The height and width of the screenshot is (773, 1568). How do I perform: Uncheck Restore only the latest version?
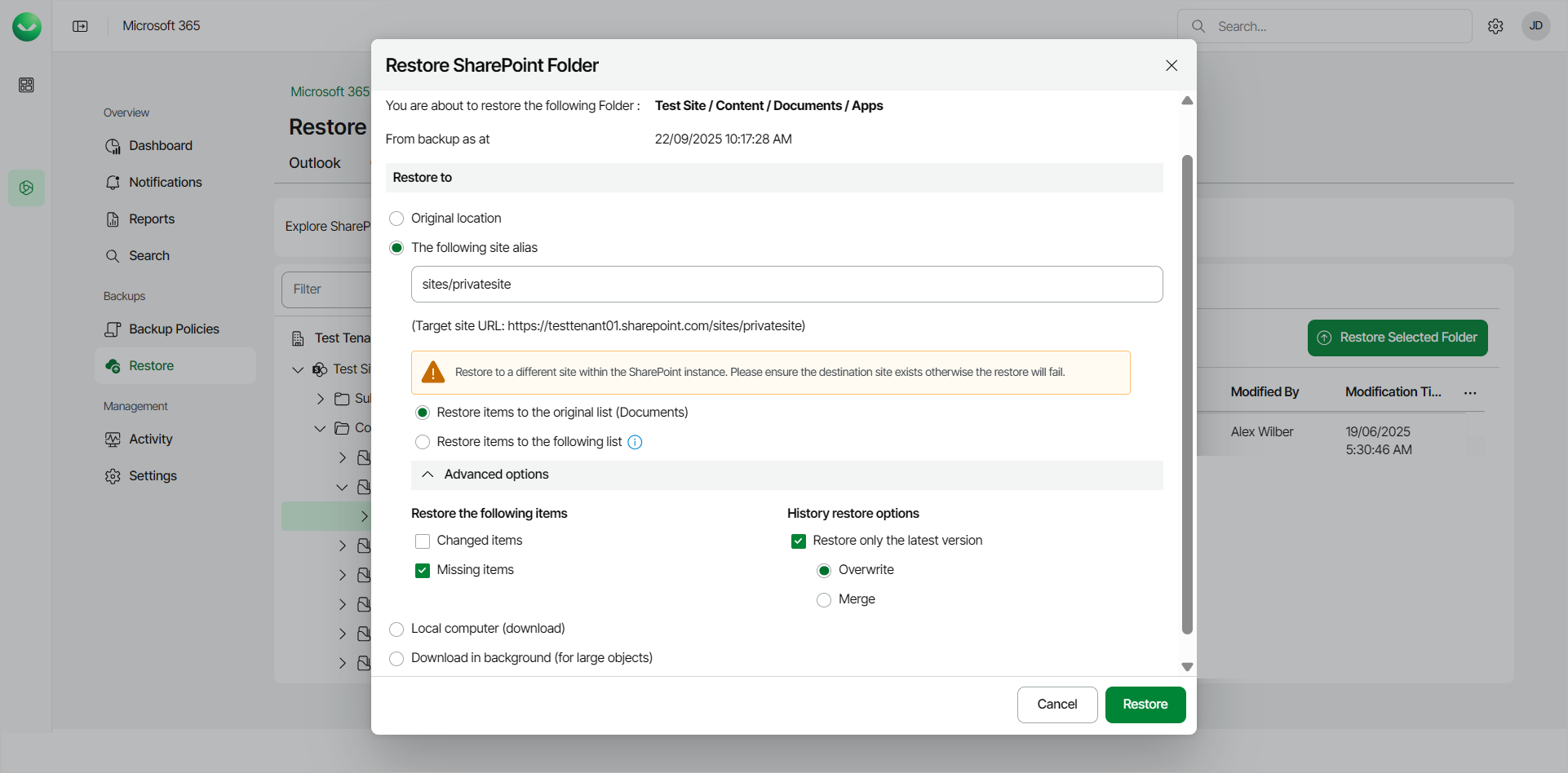click(799, 541)
